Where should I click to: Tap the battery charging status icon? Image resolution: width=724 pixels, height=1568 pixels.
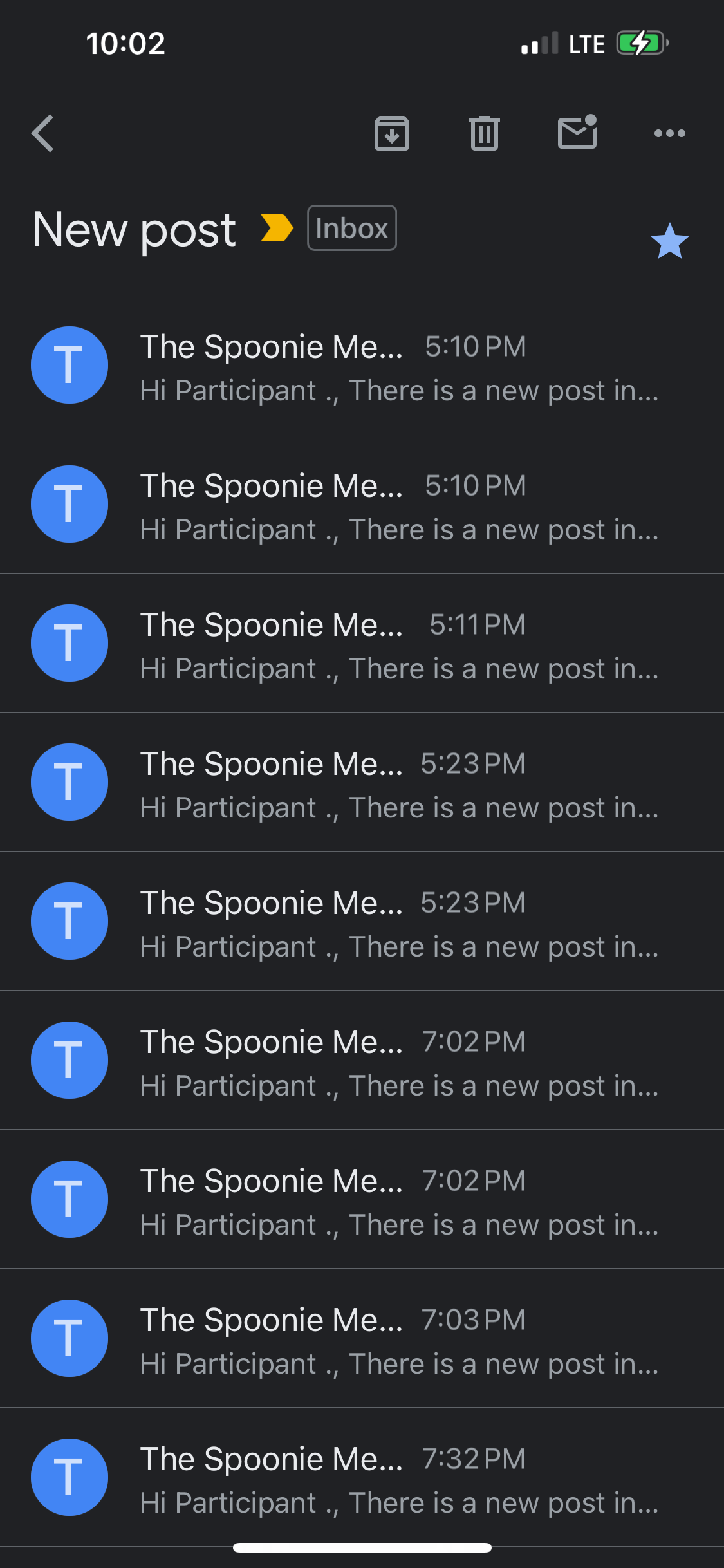(642, 44)
